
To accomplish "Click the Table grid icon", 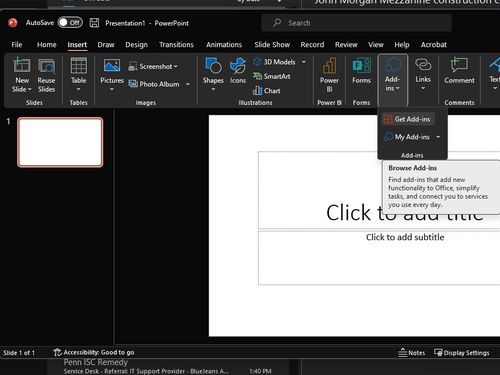I will click(79, 65).
